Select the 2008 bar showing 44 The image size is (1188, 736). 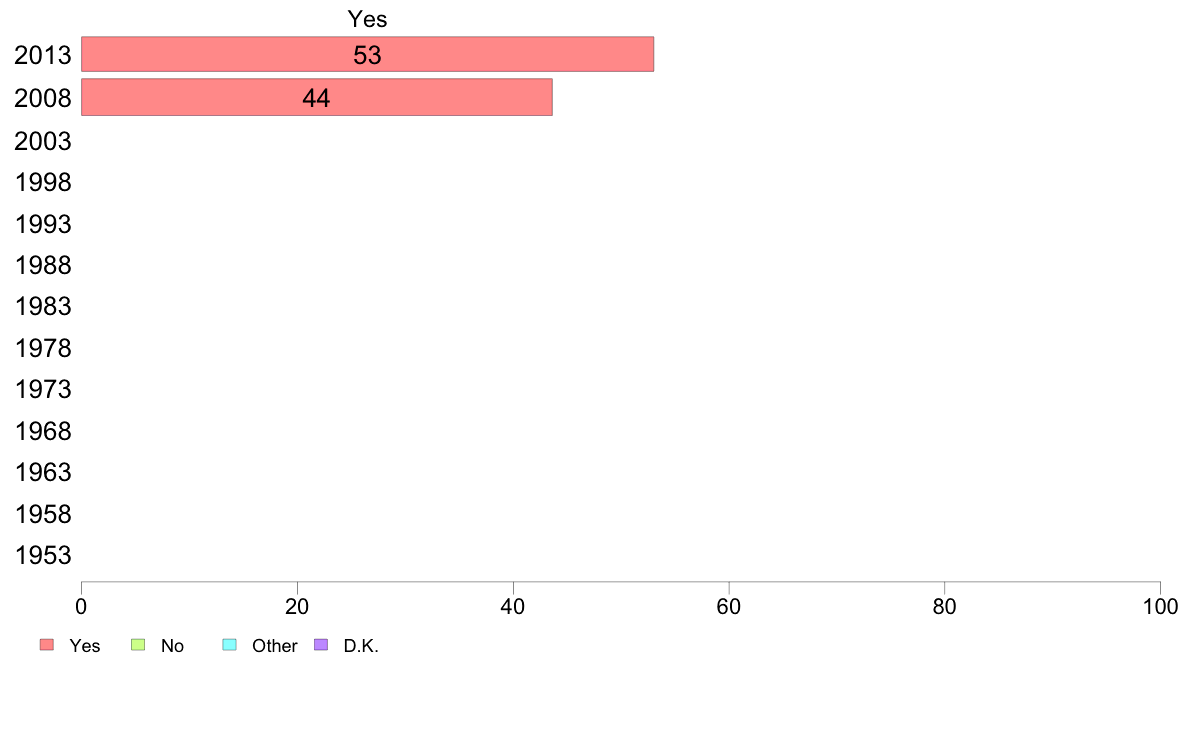pos(317,98)
